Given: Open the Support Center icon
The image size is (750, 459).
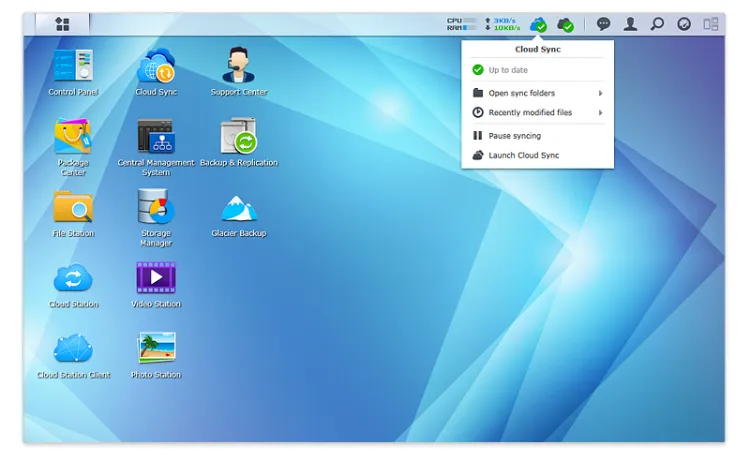Looking at the screenshot, I should (239, 67).
